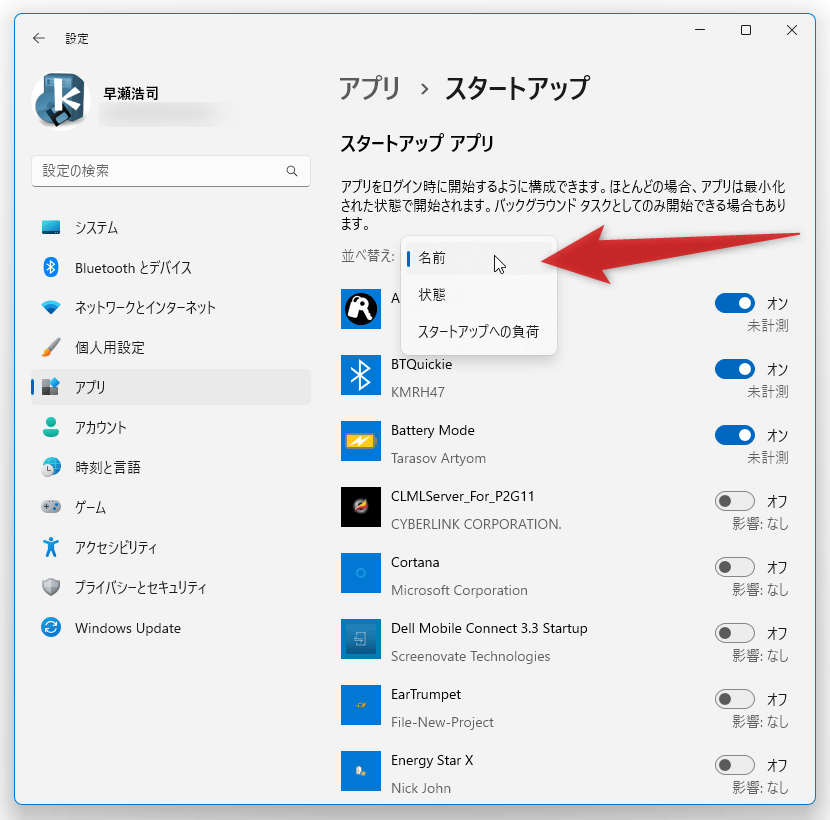Click the Bluetooth sidebar icon
The height and width of the screenshot is (820, 830).
pyautogui.click(x=51, y=267)
